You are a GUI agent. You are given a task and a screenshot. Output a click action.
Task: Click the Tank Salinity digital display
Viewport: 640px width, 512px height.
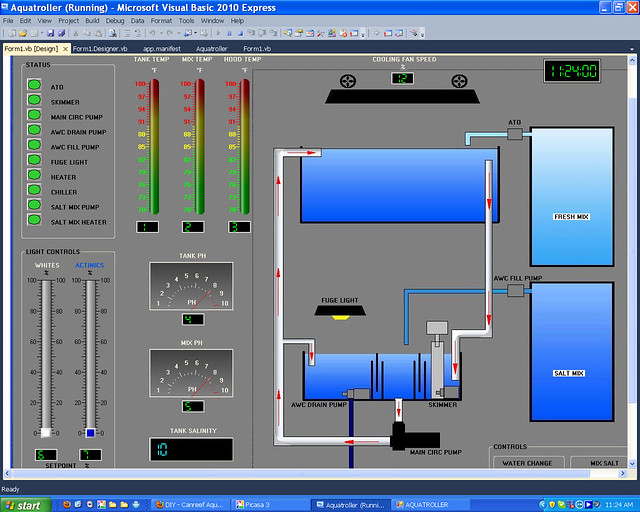coord(191,451)
